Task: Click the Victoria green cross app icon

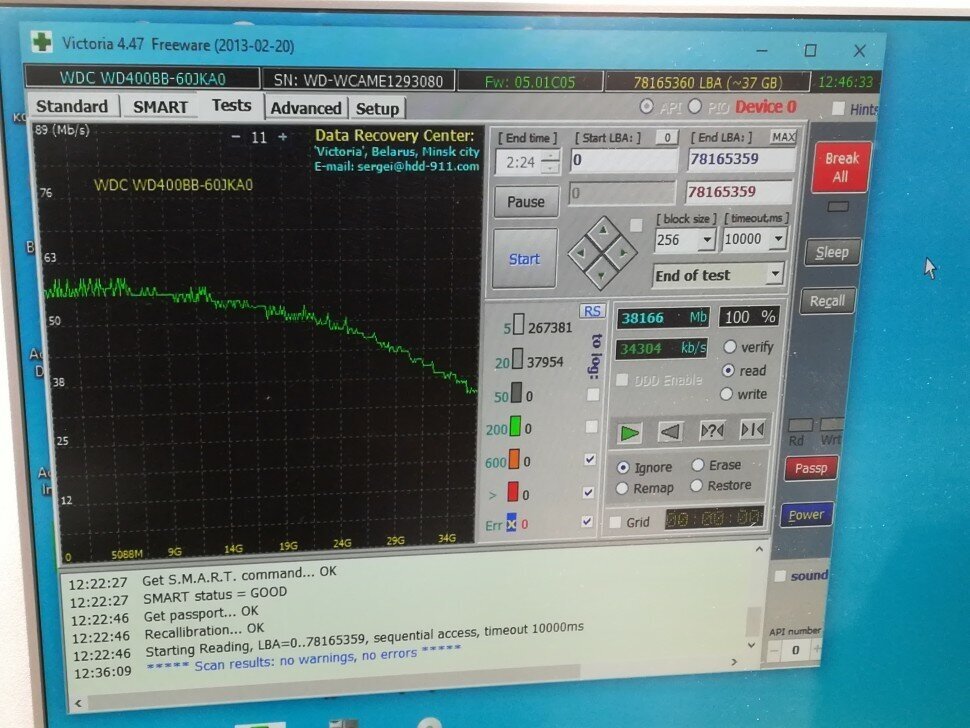Action: click(x=42, y=42)
